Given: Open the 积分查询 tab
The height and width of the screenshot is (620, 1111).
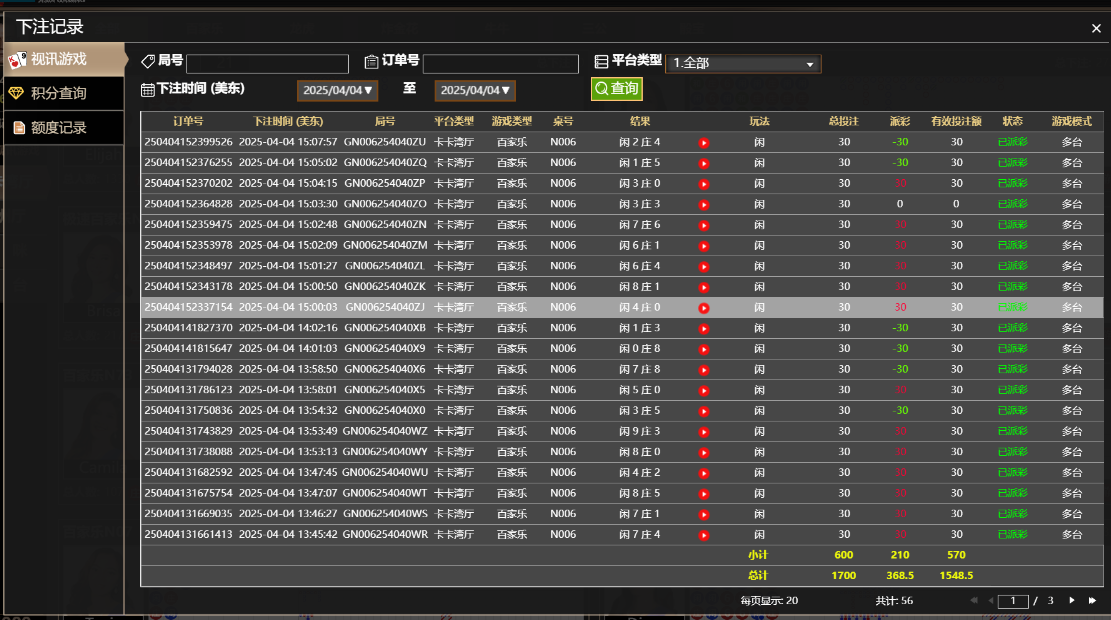Looking at the screenshot, I should (x=62, y=94).
